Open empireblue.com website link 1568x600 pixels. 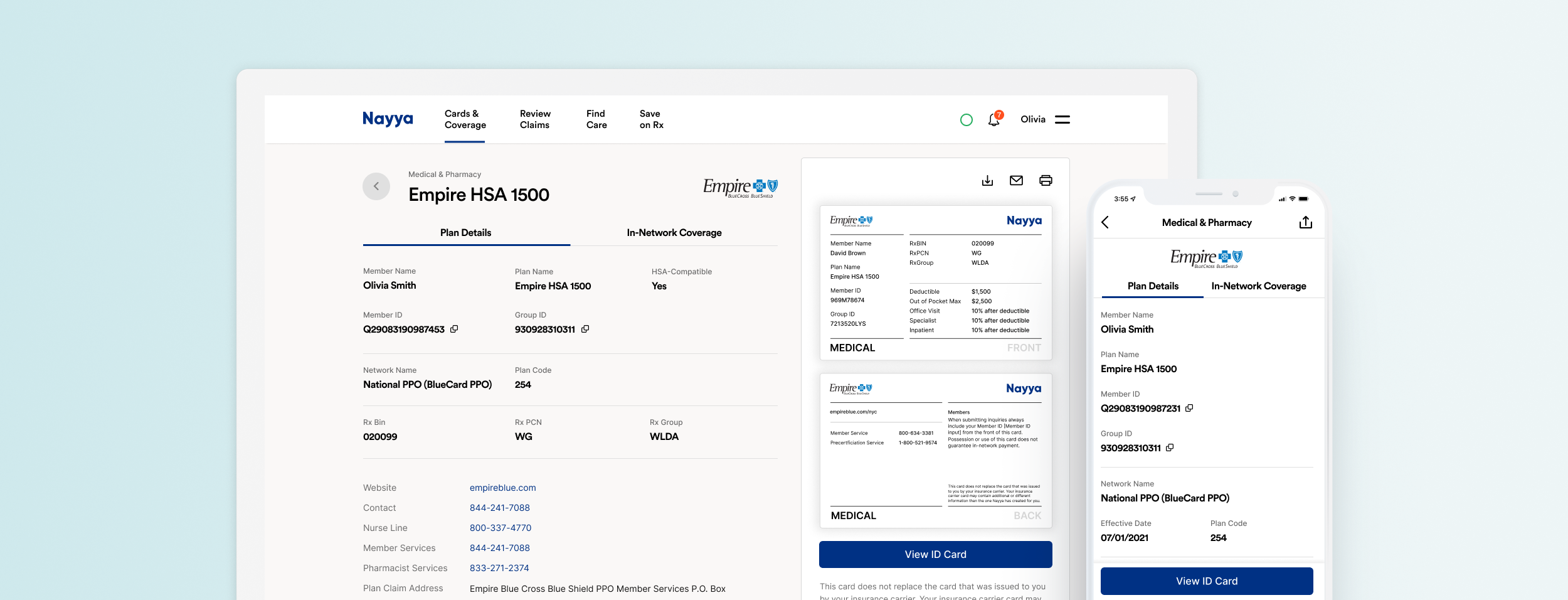point(503,488)
